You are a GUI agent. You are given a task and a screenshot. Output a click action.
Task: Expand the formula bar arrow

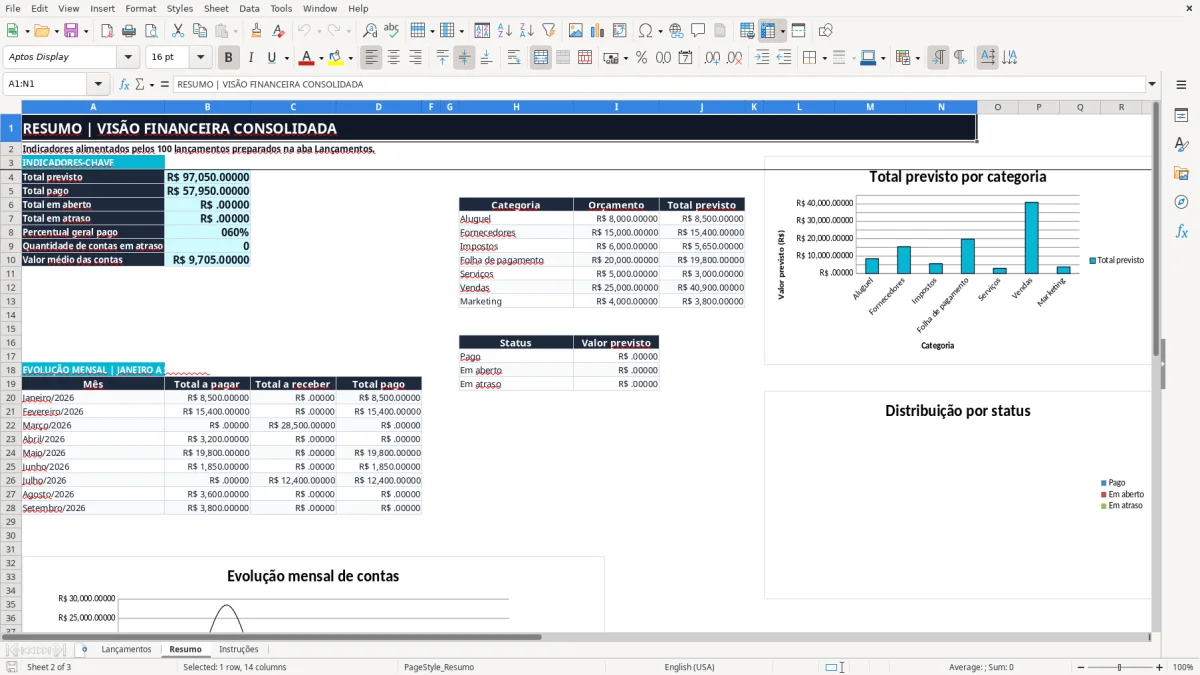pos(1152,85)
